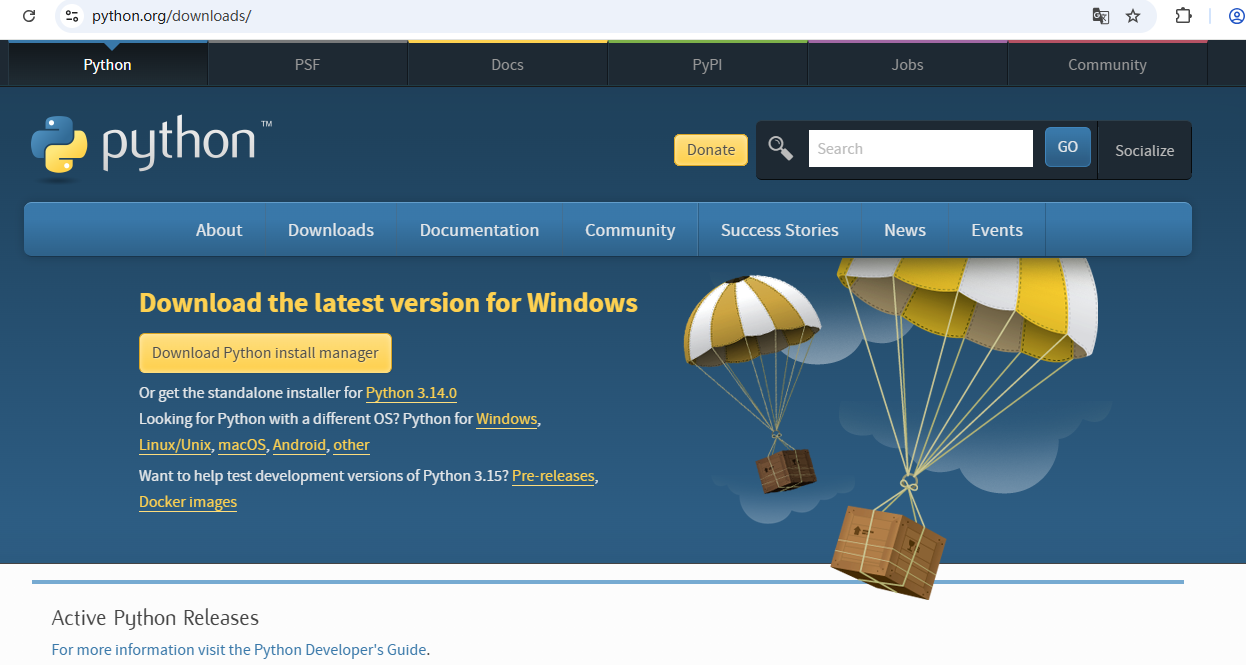Open the Socialize menu

[x=1144, y=151]
